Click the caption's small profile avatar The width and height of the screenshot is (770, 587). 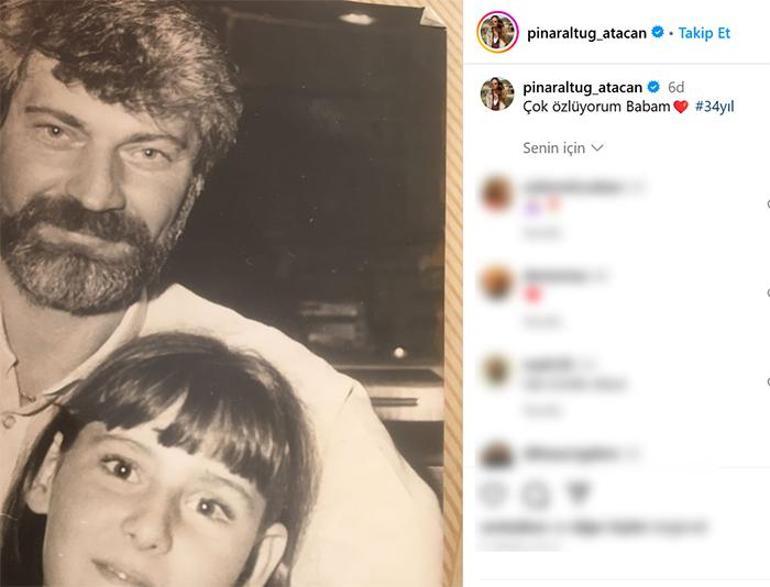click(x=497, y=93)
